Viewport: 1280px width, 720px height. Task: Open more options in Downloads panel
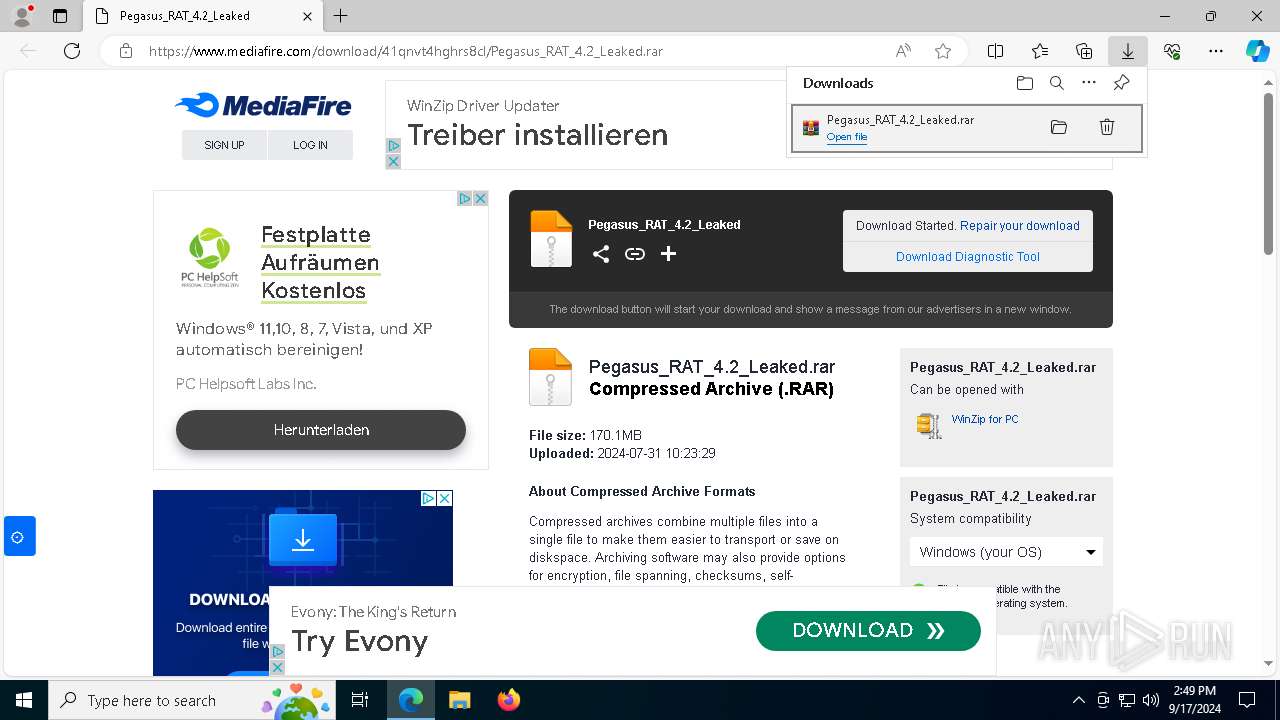pyautogui.click(x=1089, y=83)
